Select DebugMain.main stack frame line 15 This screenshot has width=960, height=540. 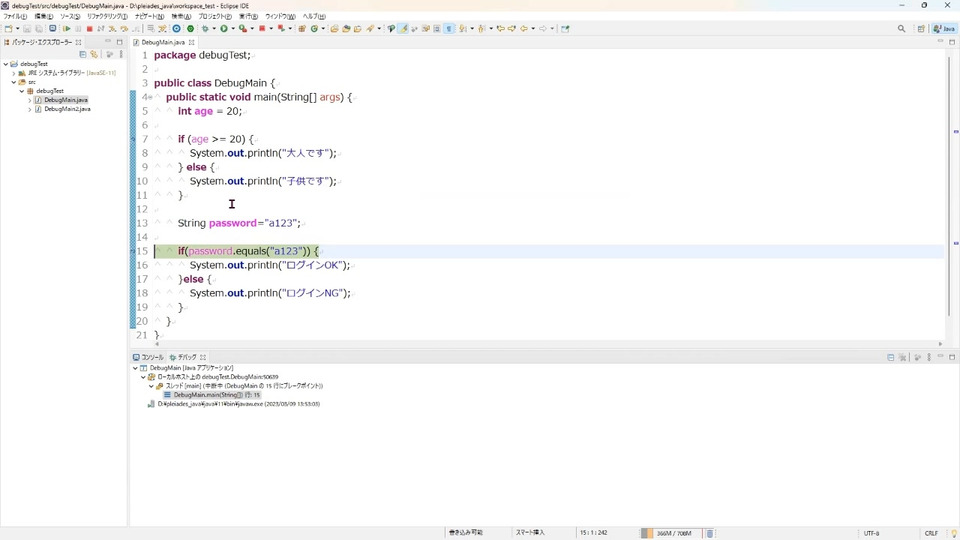pos(212,395)
